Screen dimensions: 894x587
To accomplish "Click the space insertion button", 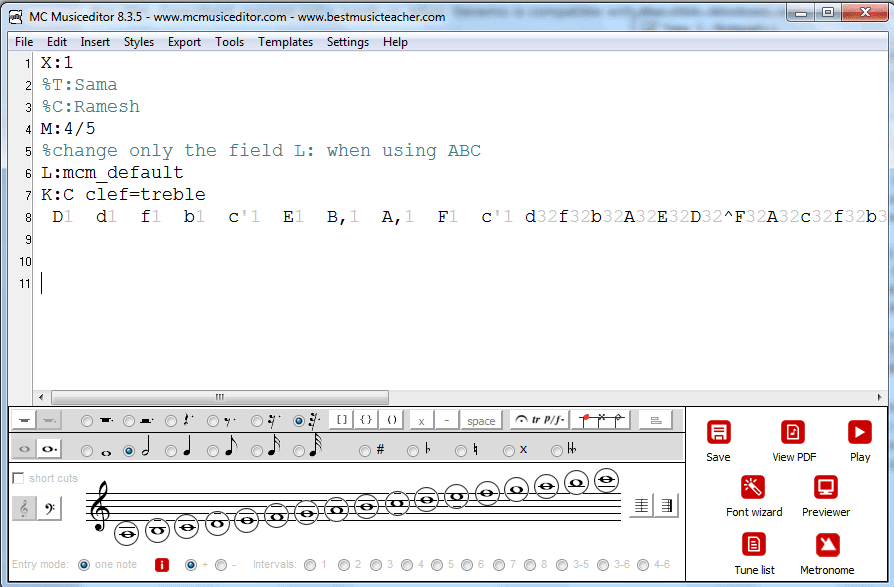I will coord(479,420).
